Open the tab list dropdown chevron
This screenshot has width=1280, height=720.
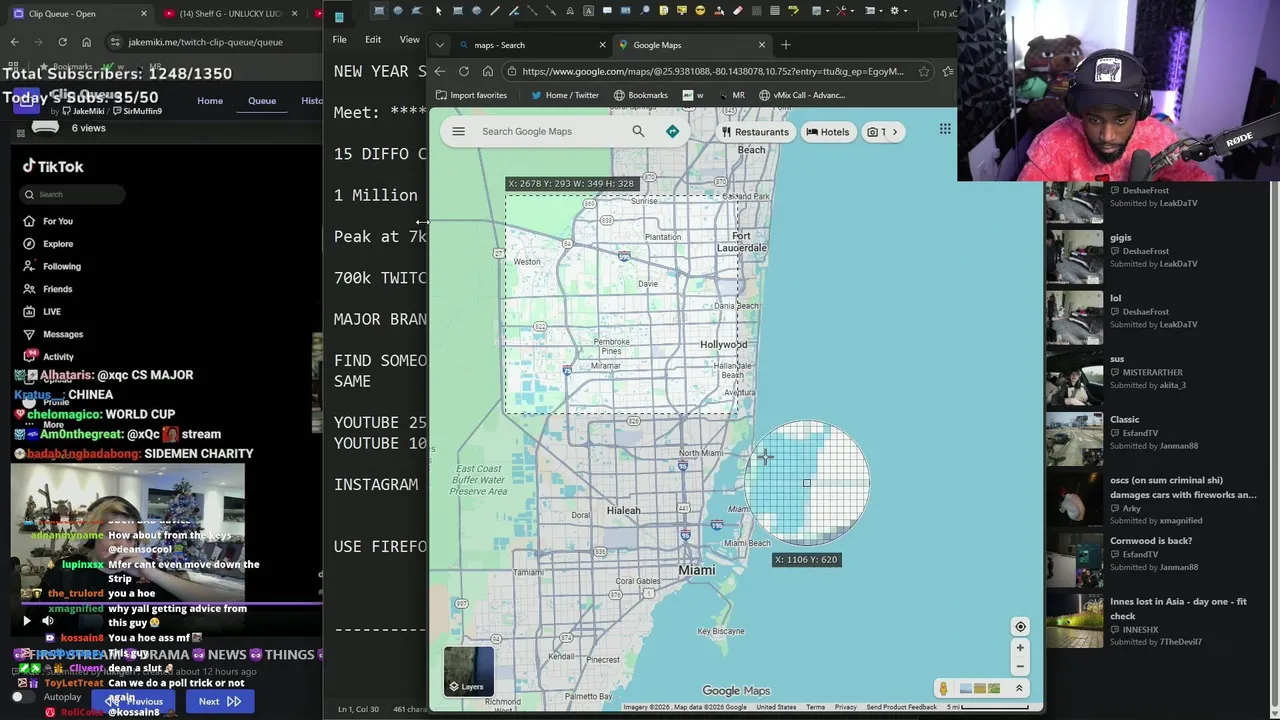(440, 45)
